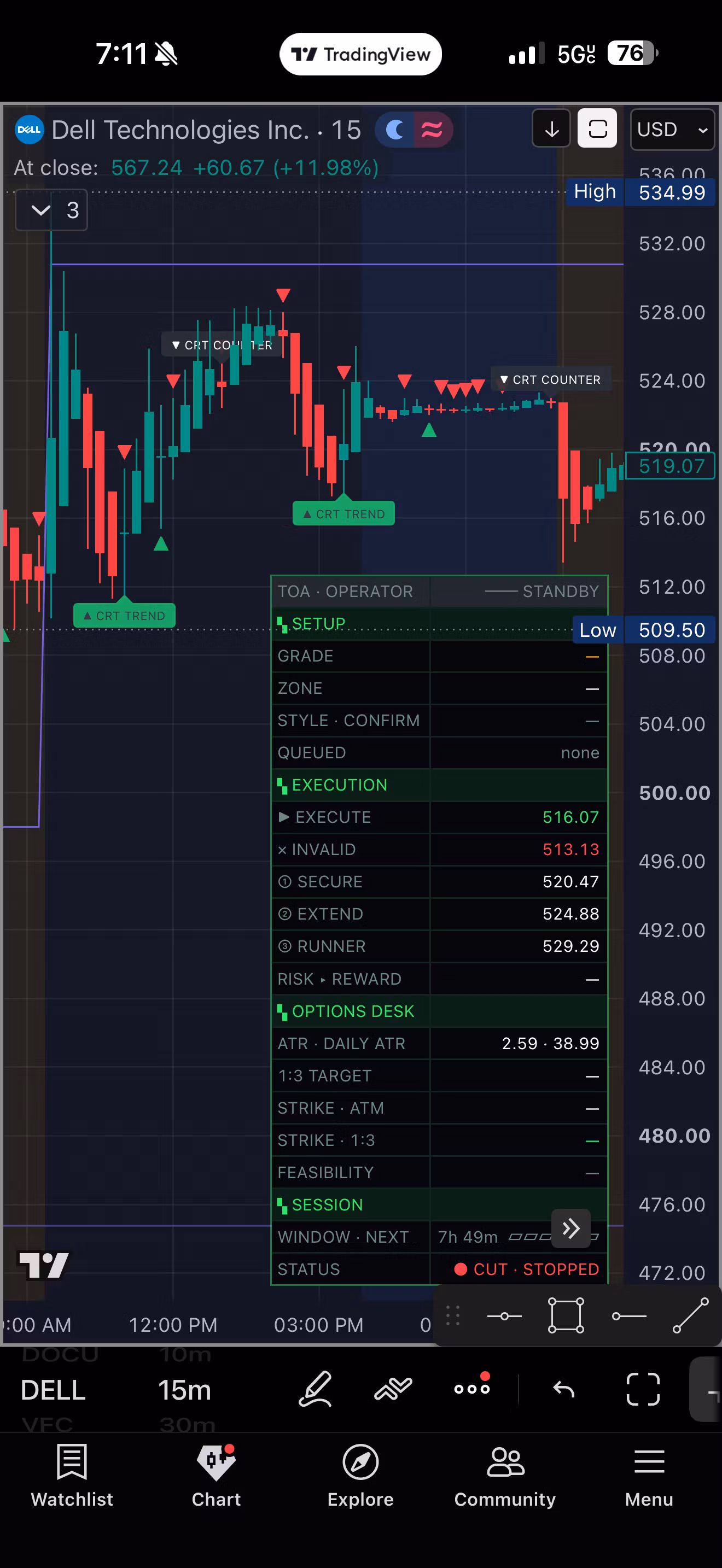This screenshot has width=722, height=1568.
Task: Toggle the extended hours moon indicator
Action: (395, 130)
